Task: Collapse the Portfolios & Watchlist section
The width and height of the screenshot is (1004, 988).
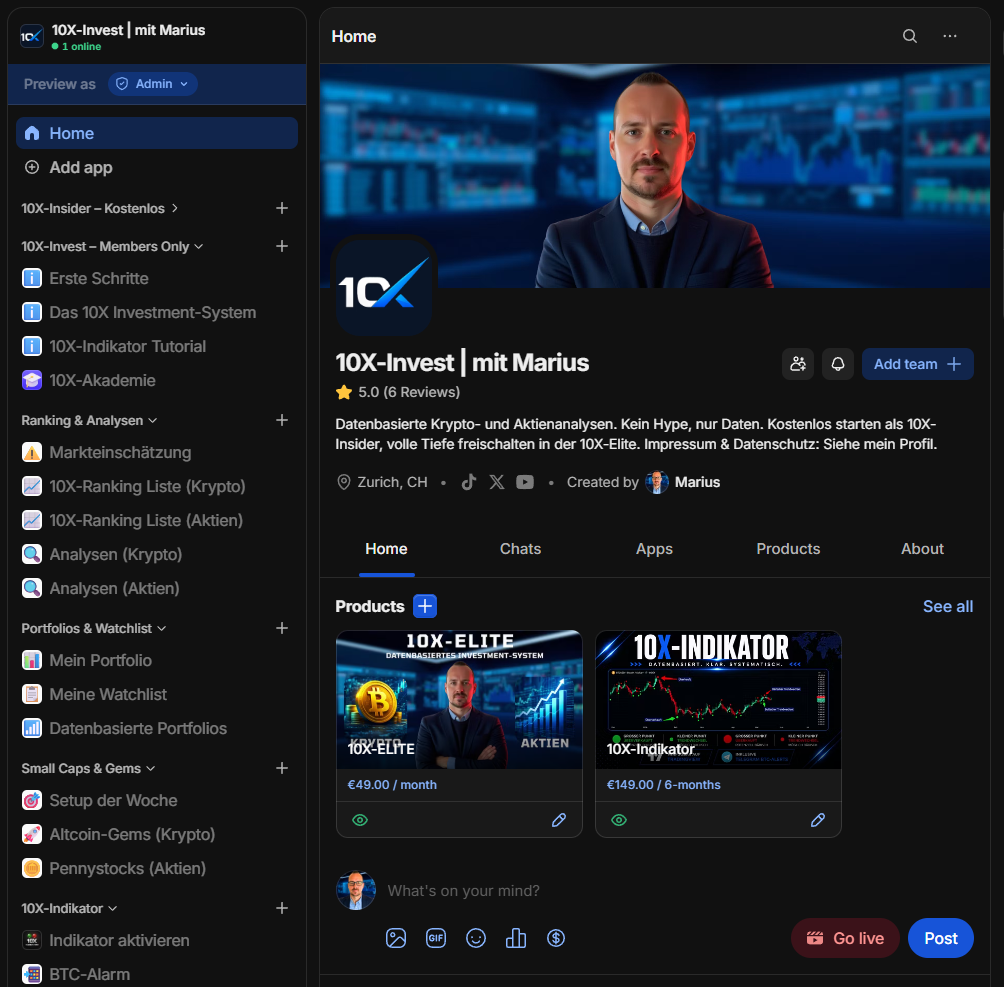Action: [x=93, y=628]
